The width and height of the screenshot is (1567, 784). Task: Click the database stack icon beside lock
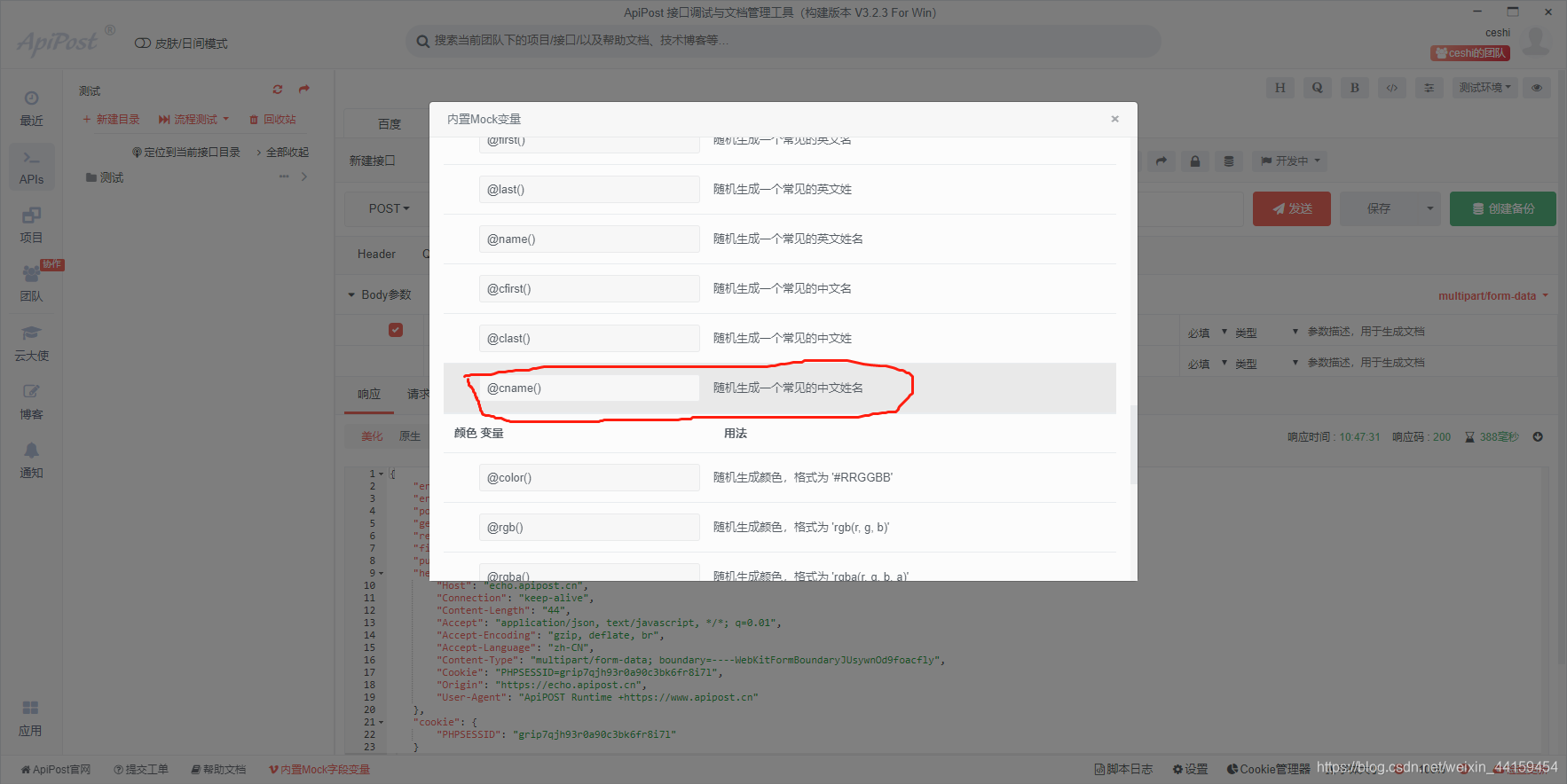tap(1229, 161)
